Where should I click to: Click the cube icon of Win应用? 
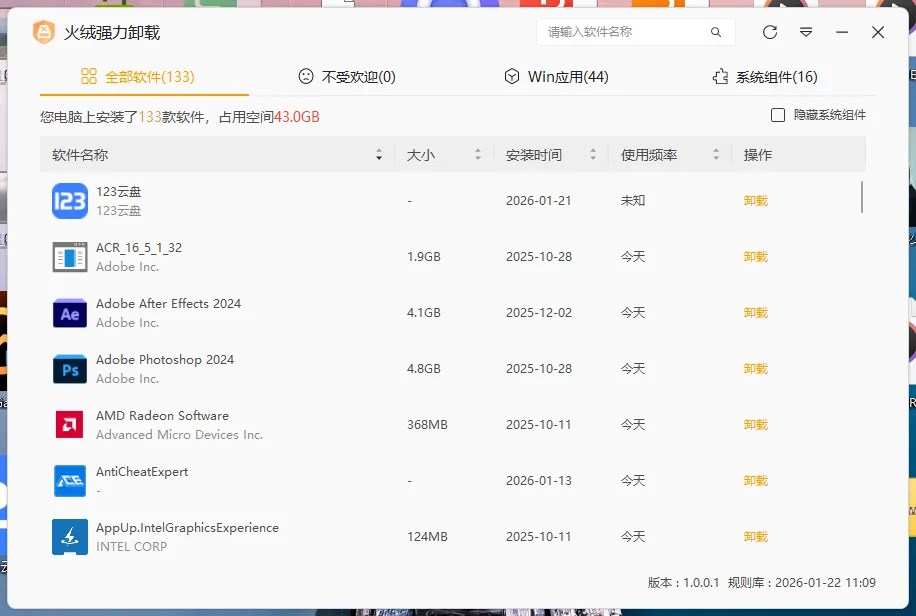click(x=512, y=76)
